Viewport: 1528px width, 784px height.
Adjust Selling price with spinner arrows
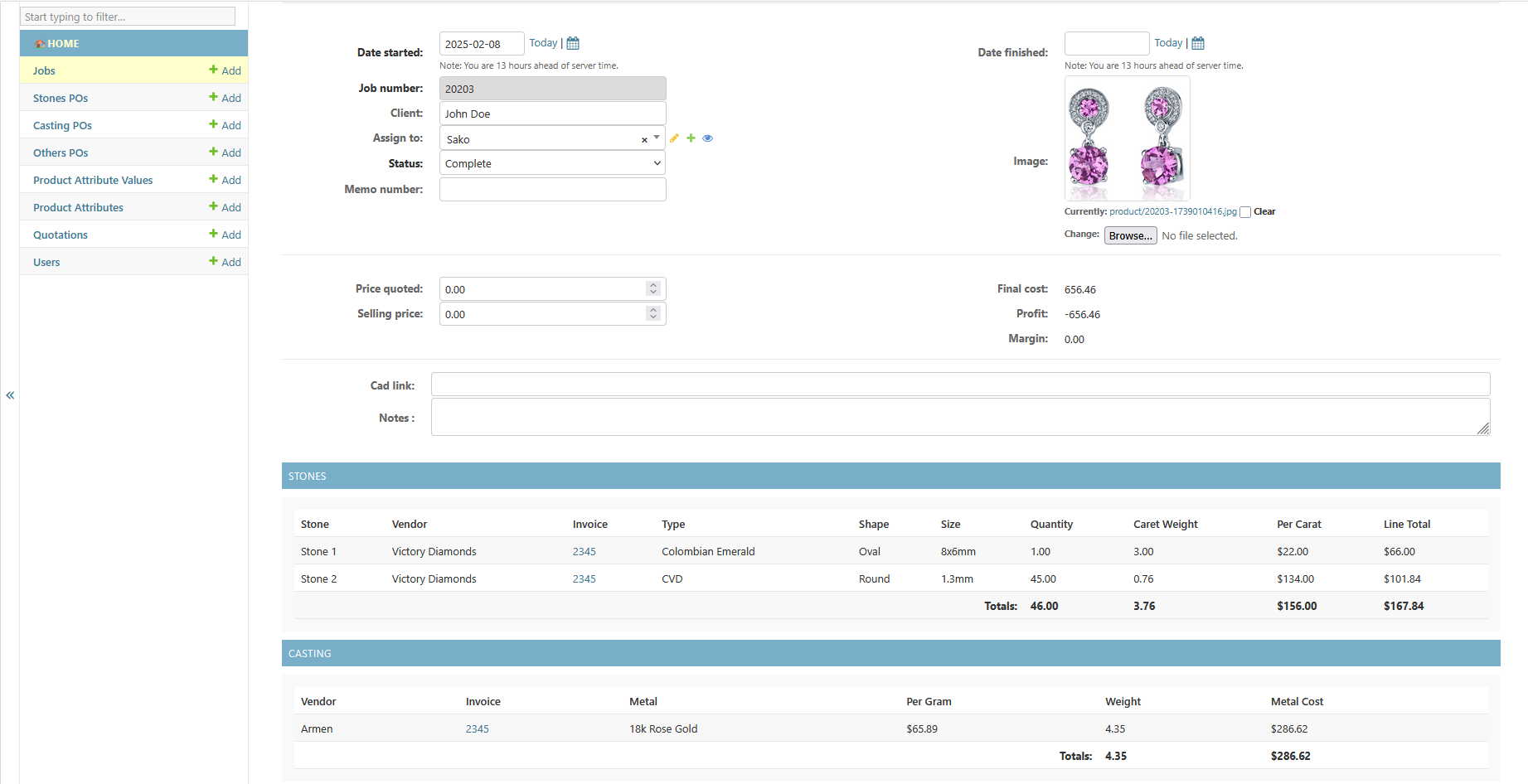[x=653, y=313]
